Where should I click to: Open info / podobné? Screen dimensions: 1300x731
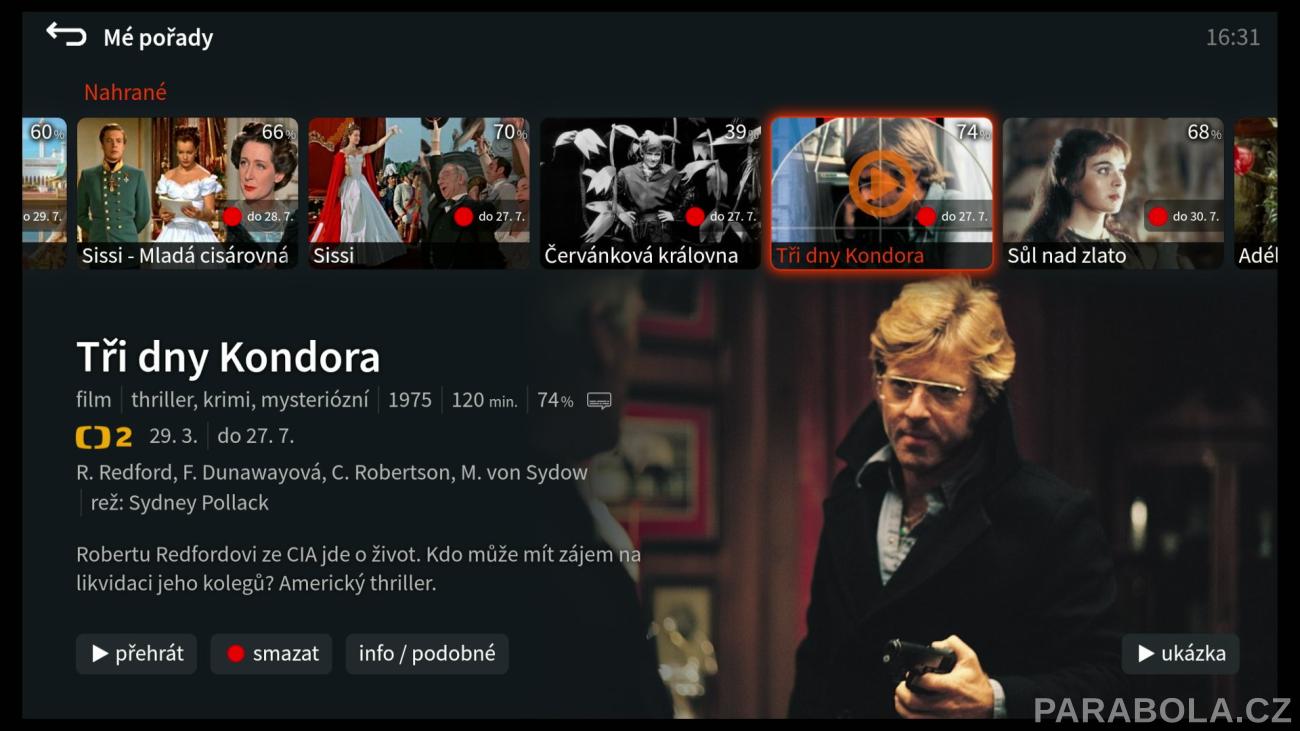(x=427, y=654)
